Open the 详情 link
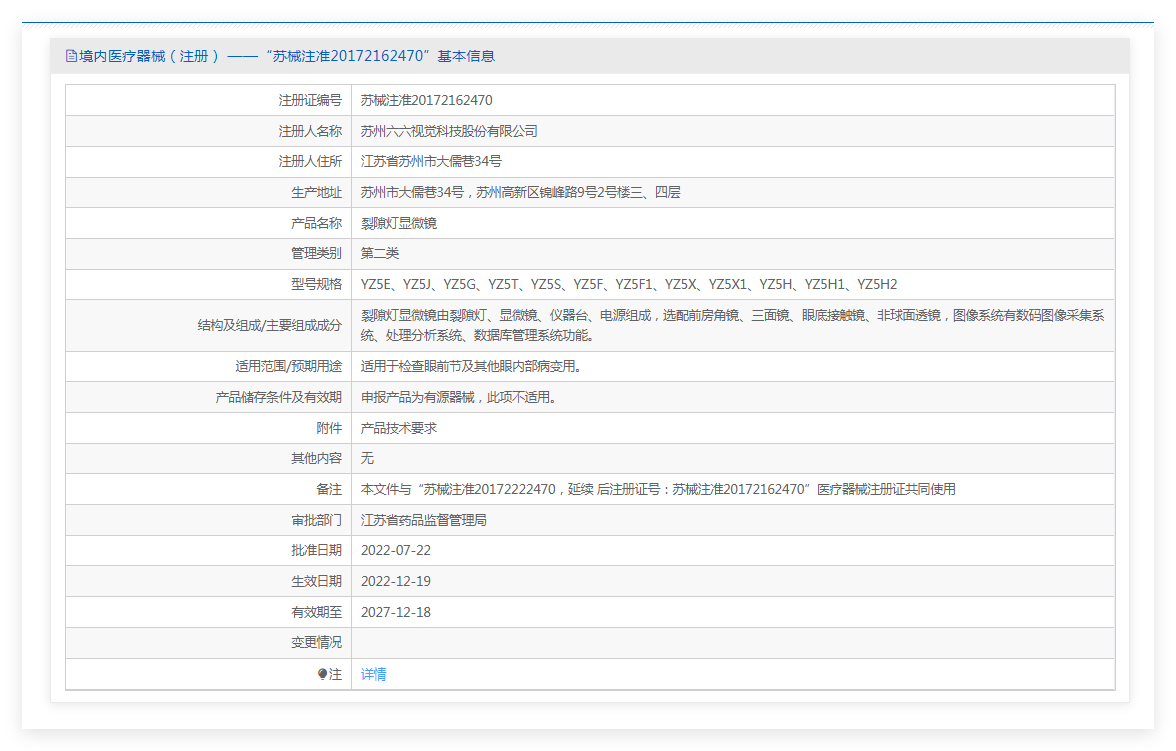 373,674
